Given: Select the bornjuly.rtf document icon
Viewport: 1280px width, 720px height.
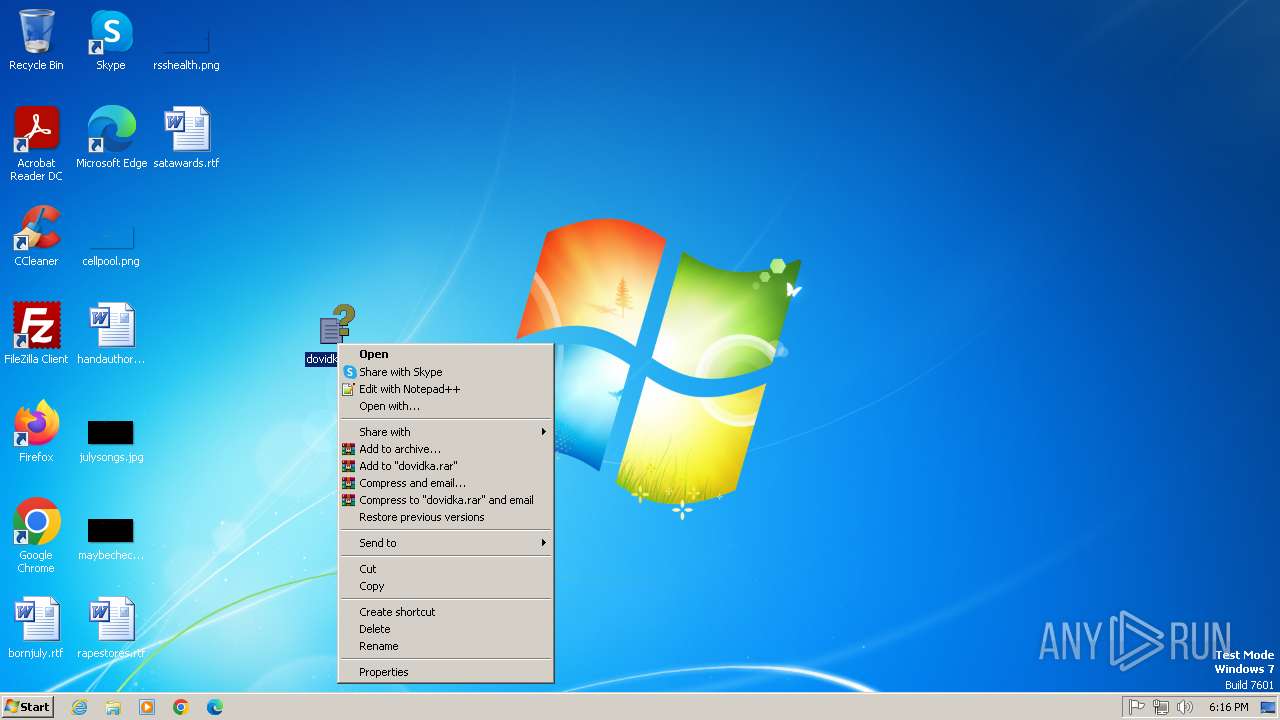Looking at the screenshot, I should point(36,628).
